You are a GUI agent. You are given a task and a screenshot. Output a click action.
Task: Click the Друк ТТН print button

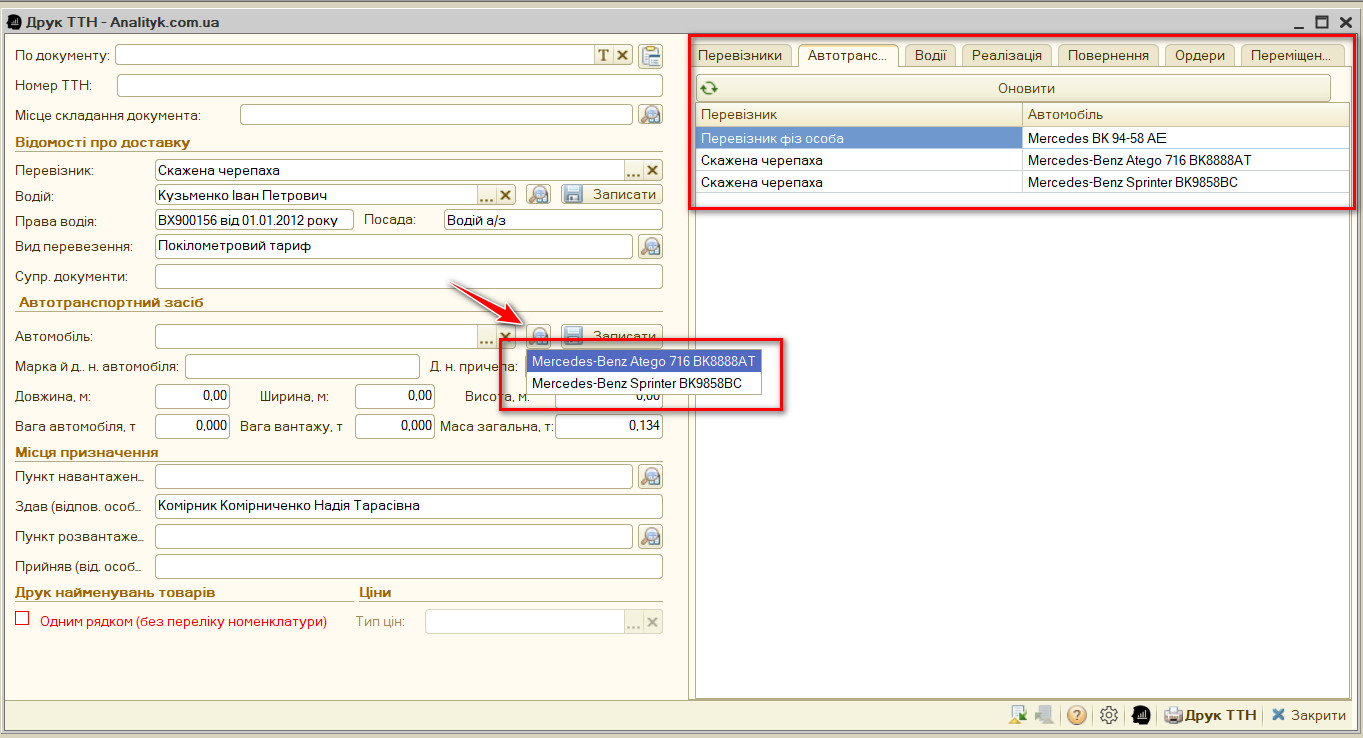tap(1210, 715)
